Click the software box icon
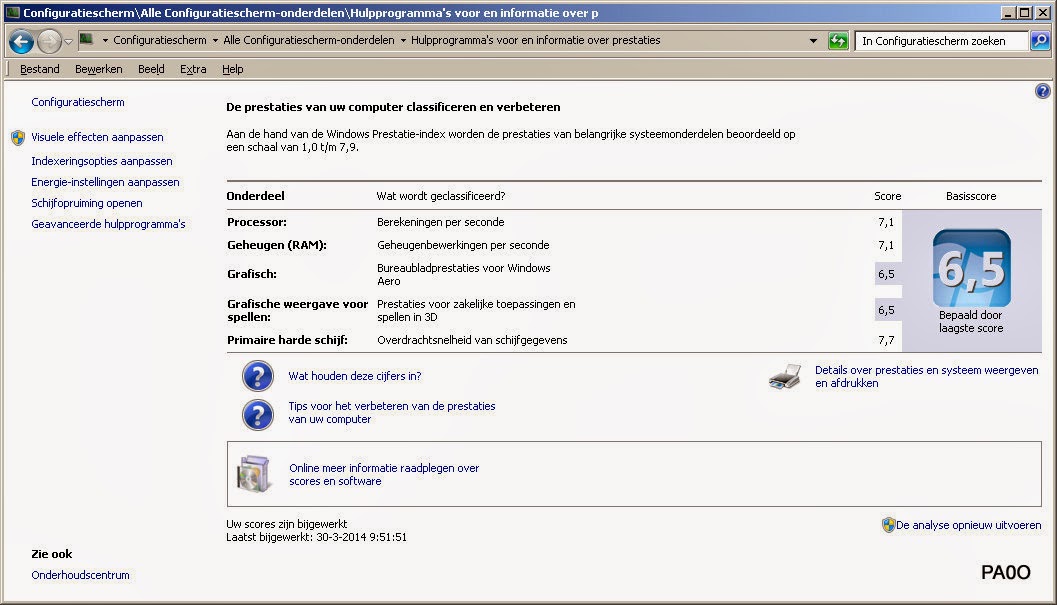 coord(254,473)
